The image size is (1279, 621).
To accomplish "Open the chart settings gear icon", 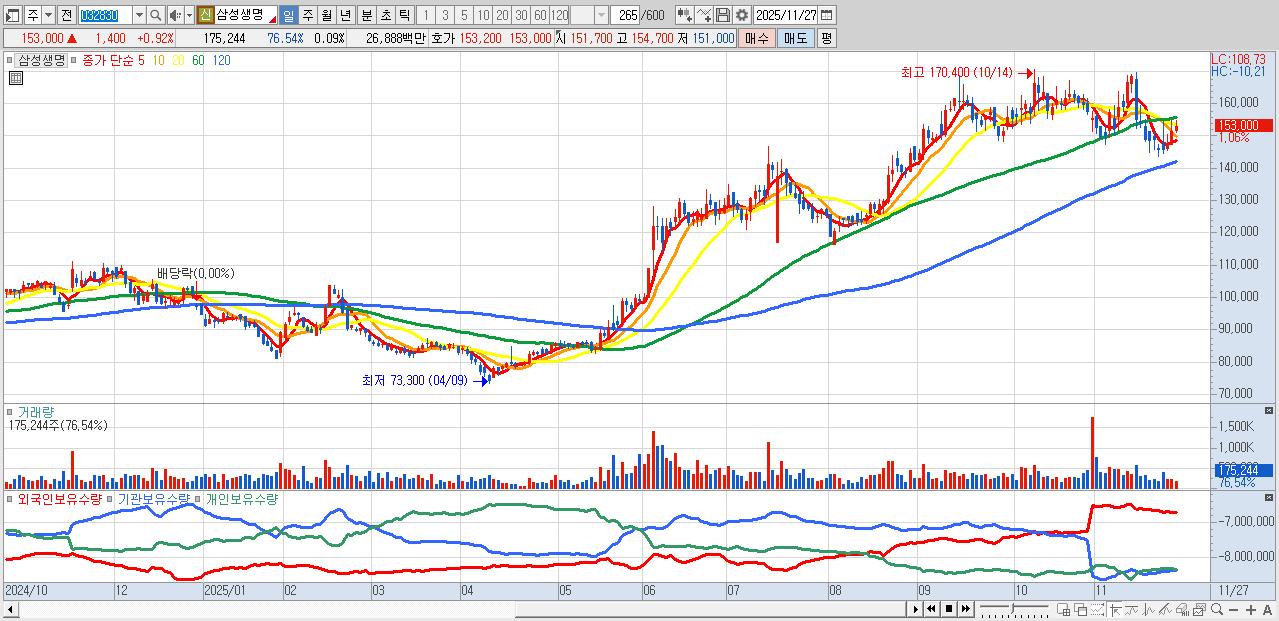I will pyautogui.click(x=742, y=15).
